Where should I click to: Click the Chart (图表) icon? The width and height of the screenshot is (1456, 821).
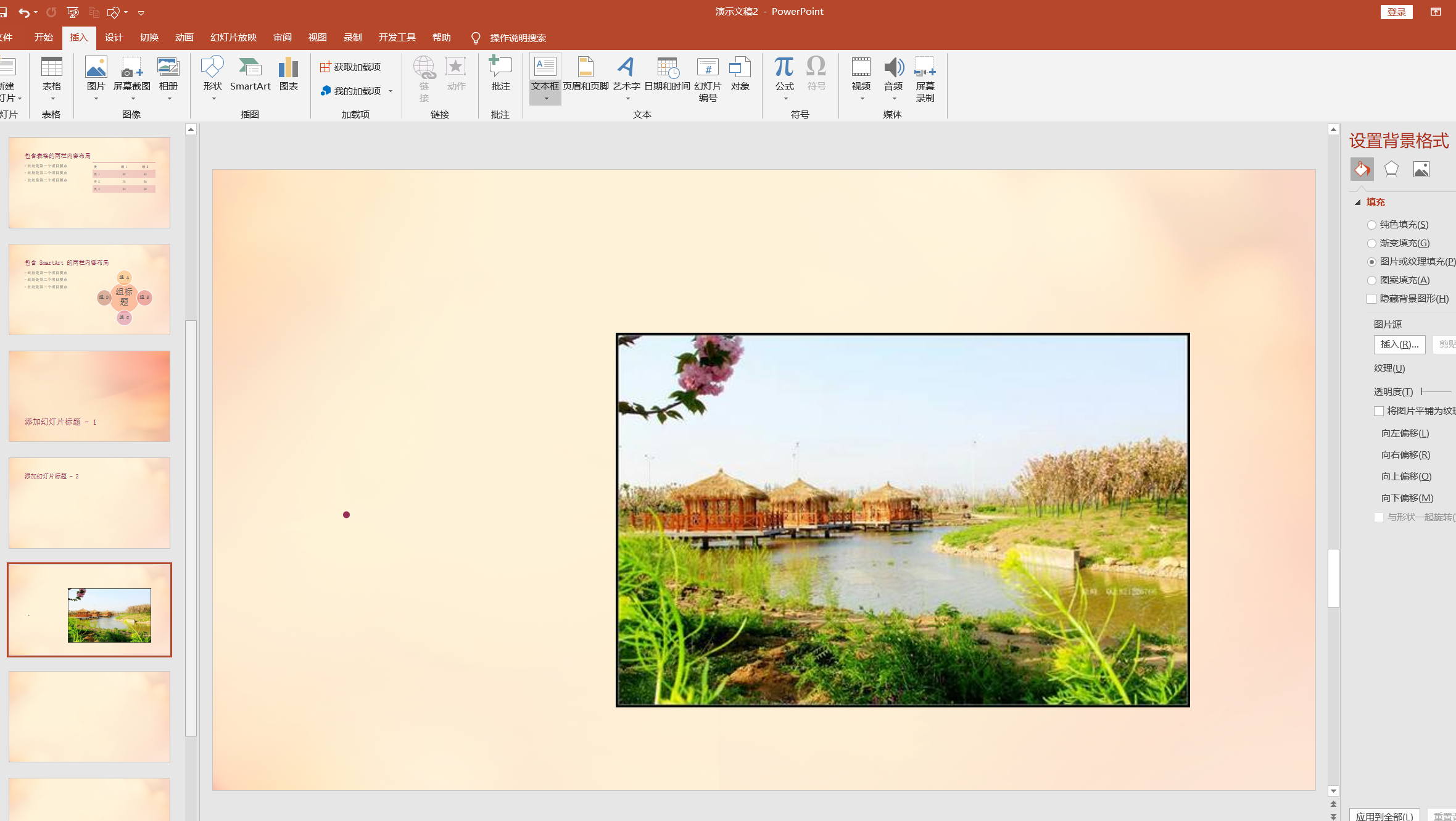click(x=288, y=73)
